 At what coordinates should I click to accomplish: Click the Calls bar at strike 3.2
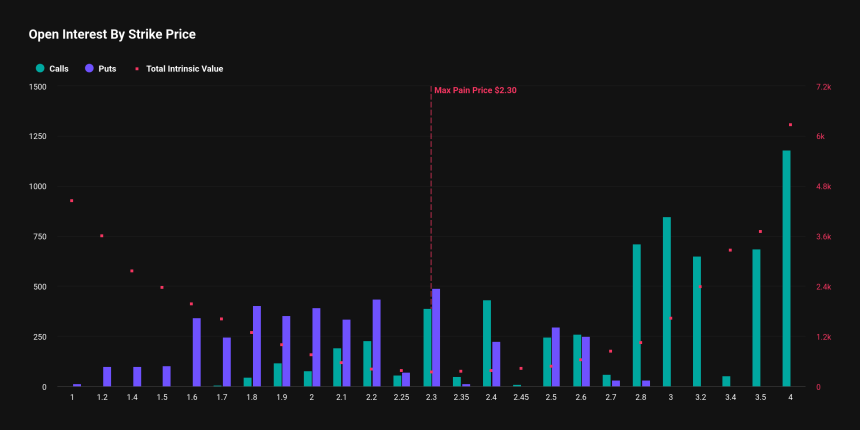697,322
